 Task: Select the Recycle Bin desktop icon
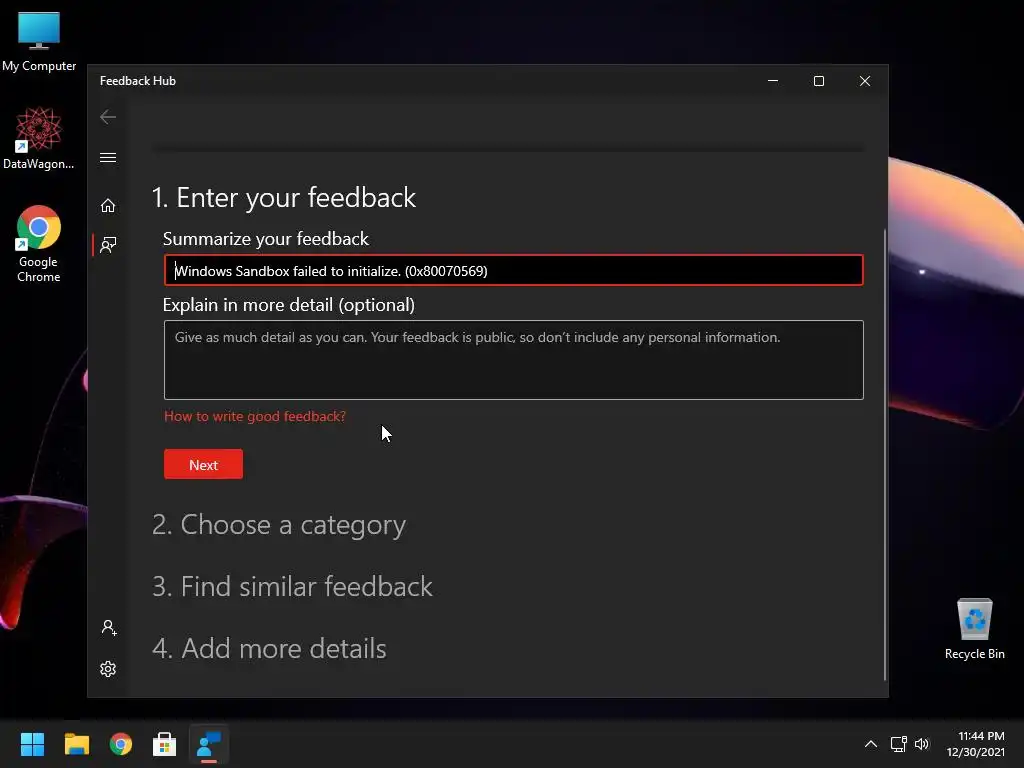(x=974, y=629)
